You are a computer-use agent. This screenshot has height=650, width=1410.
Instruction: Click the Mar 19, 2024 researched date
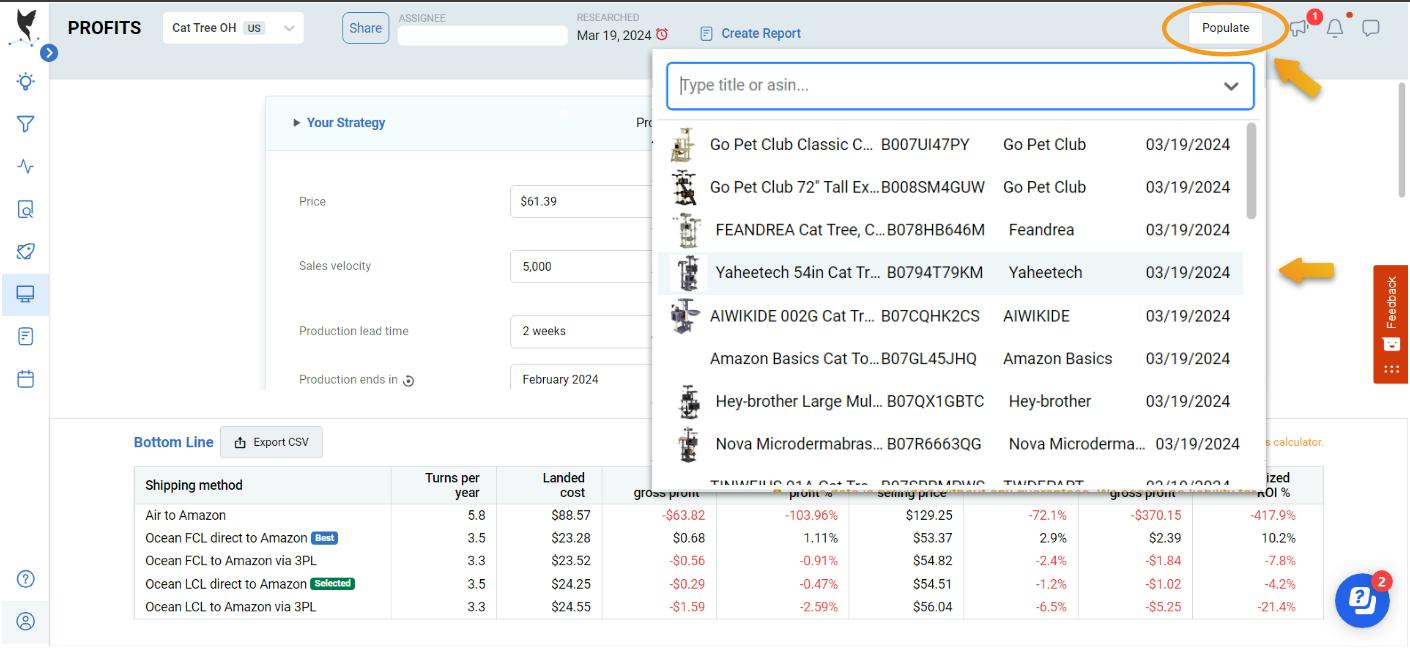(614, 35)
